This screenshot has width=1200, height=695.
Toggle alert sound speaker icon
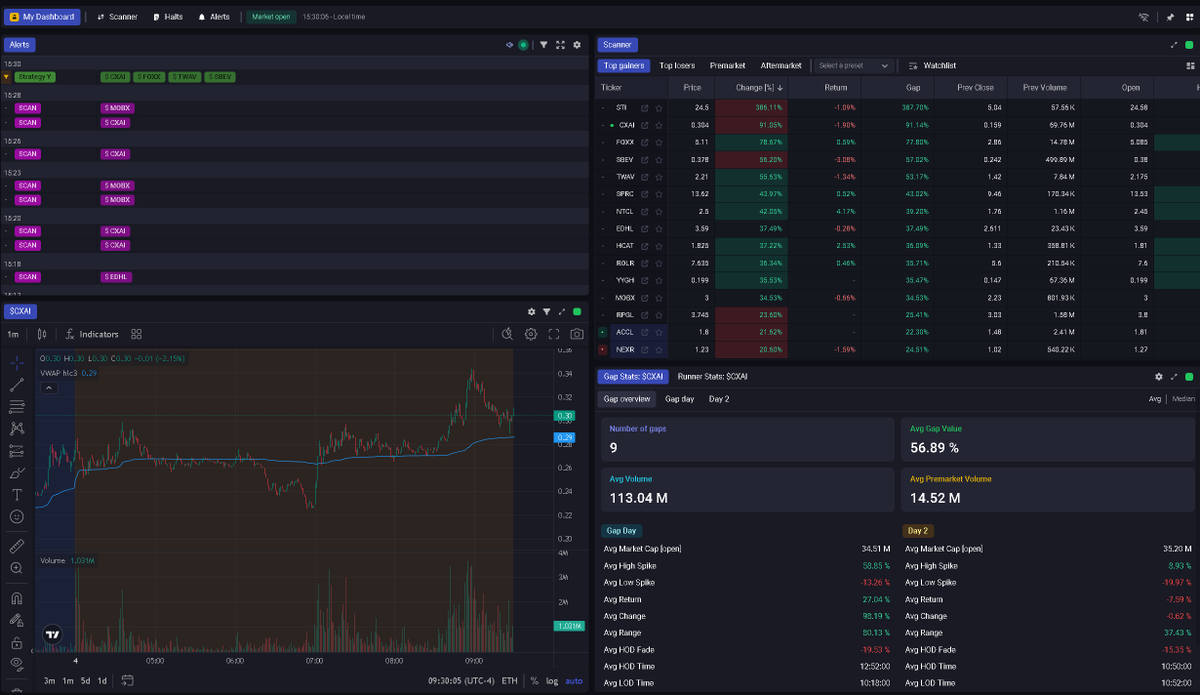pyautogui.click(x=510, y=45)
